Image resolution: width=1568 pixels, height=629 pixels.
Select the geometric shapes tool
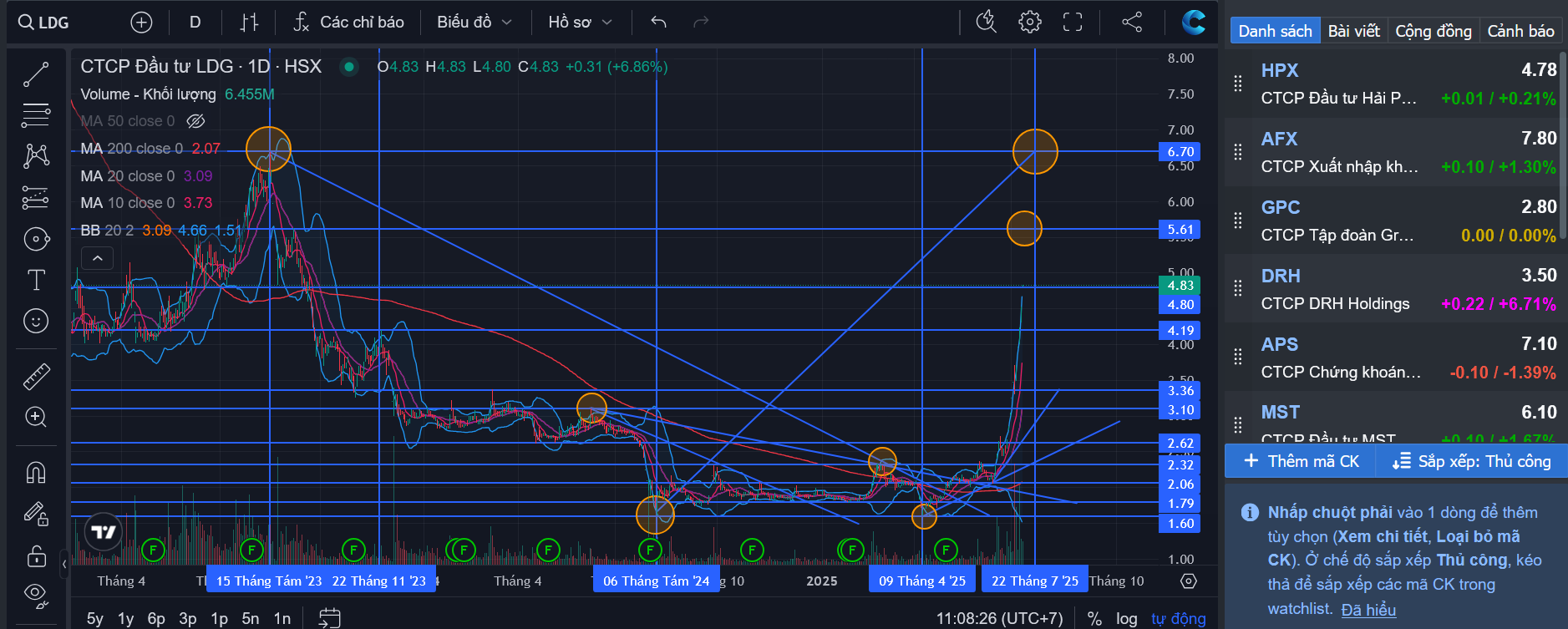[x=36, y=240]
